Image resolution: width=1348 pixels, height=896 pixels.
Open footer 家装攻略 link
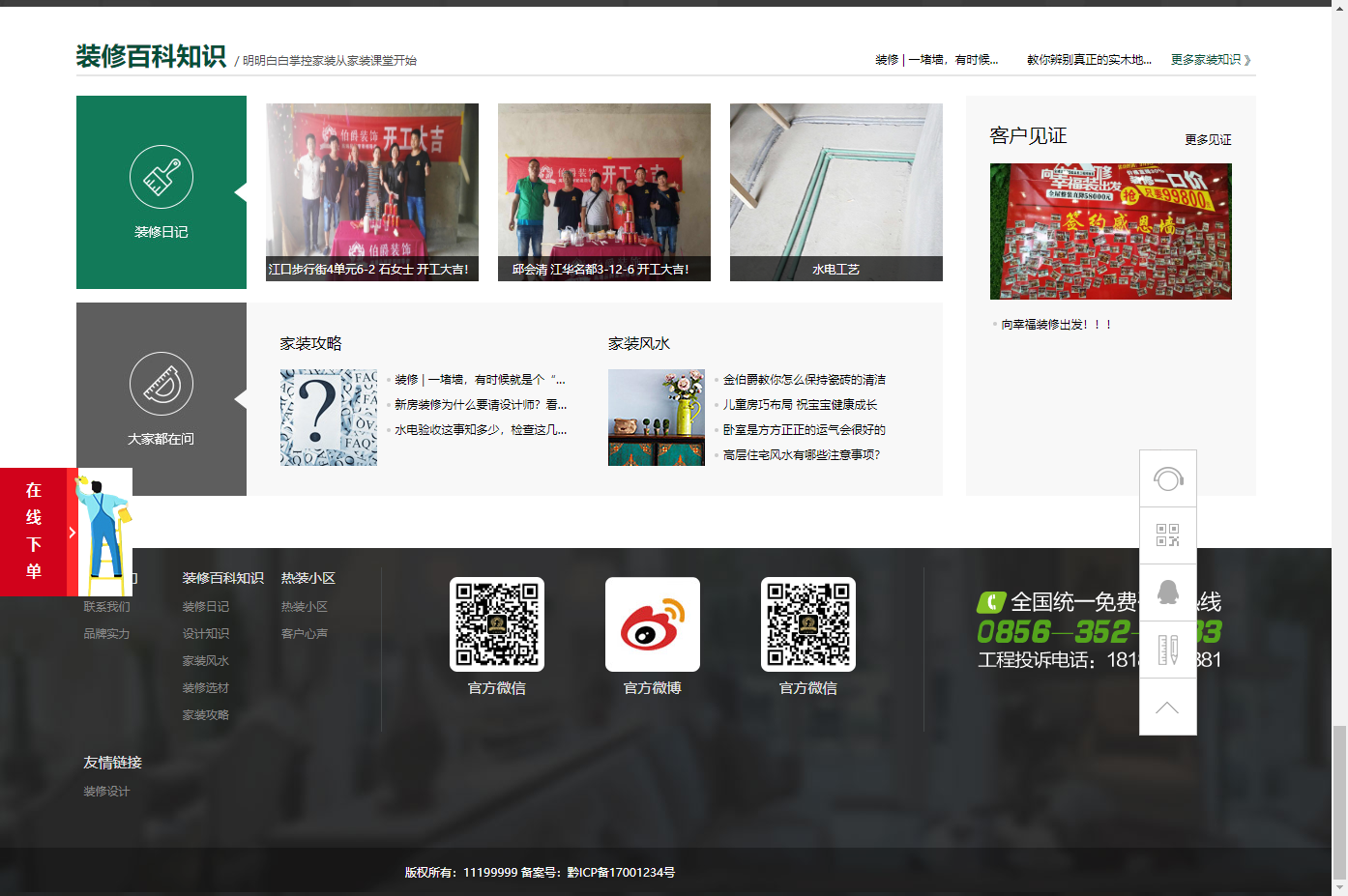click(206, 715)
